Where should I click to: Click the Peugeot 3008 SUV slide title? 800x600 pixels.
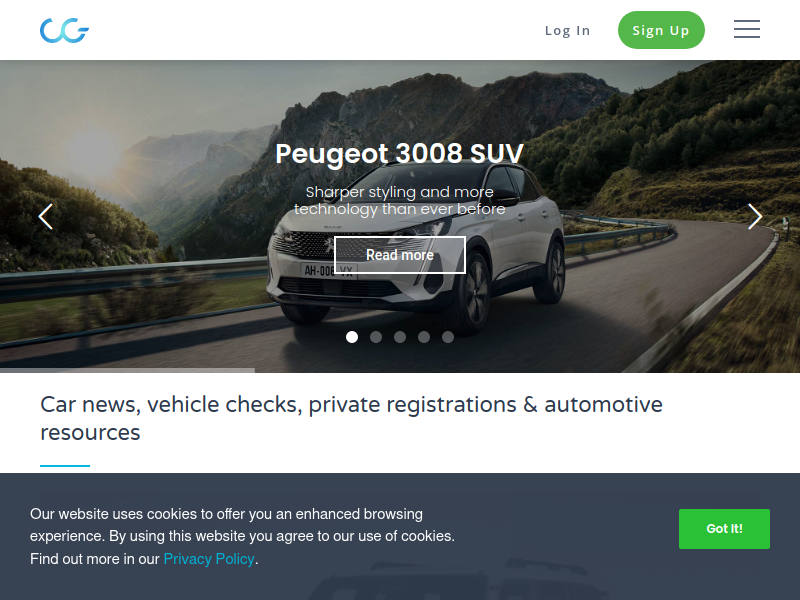pyautogui.click(x=399, y=153)
